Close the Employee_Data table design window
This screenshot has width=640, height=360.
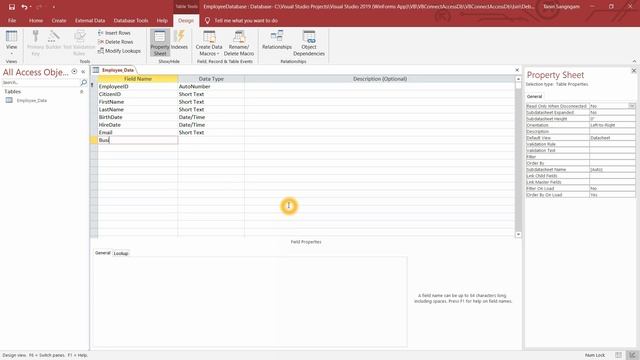click(517, 70)
